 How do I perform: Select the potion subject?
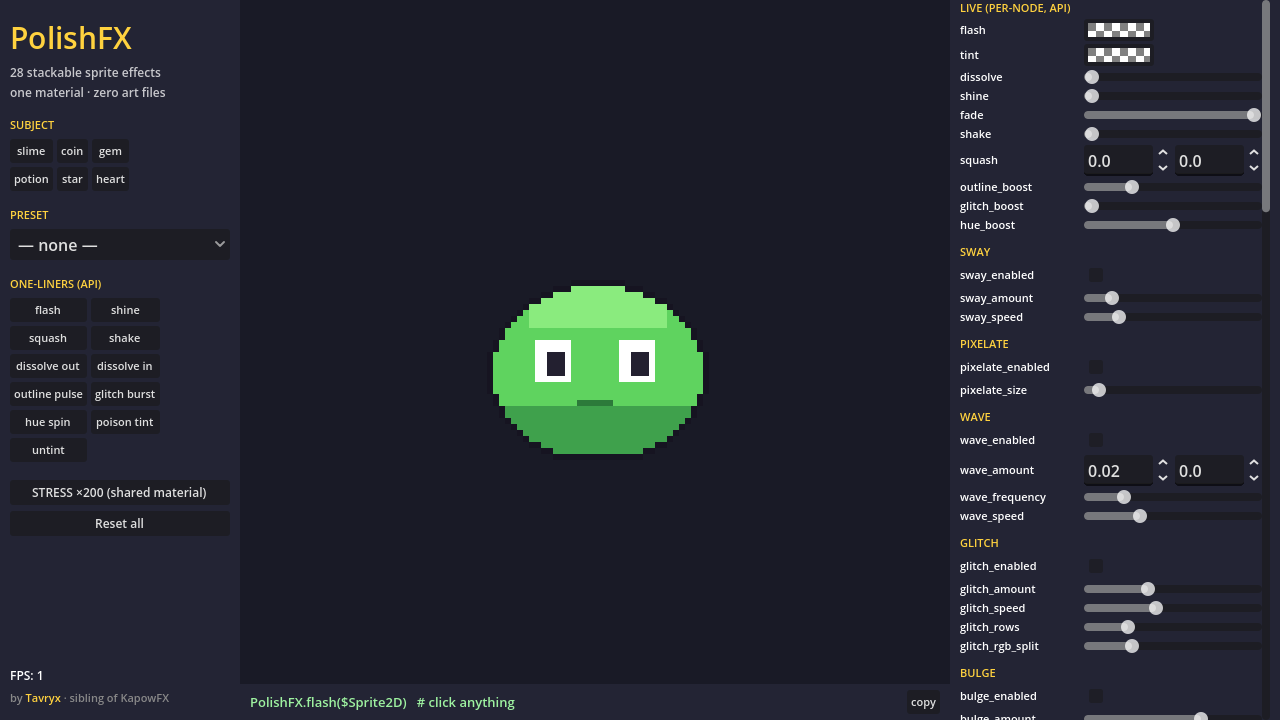pyautogui.click(x=31, y=179)
